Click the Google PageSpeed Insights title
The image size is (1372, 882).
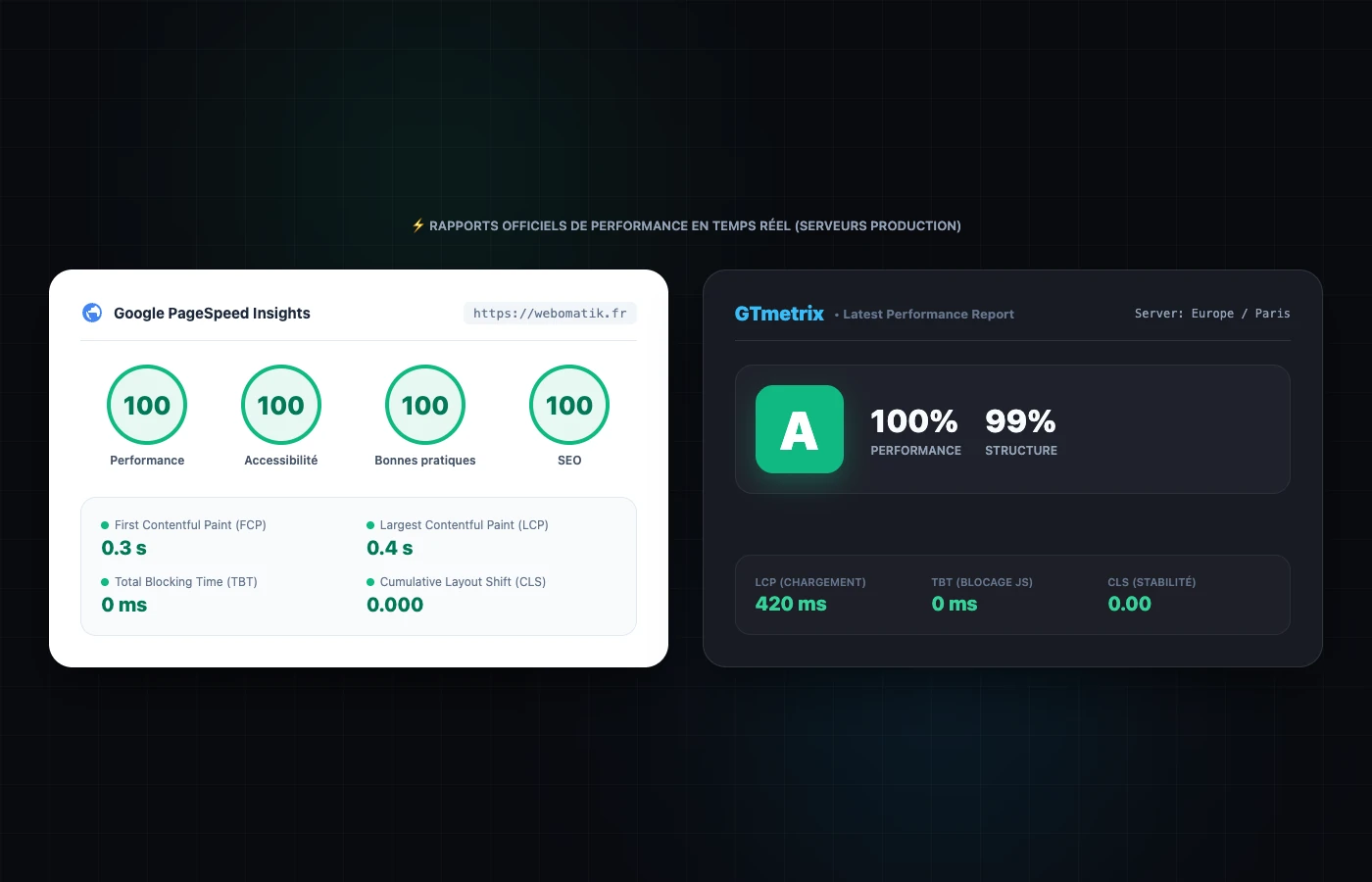[x=212, y=313]
